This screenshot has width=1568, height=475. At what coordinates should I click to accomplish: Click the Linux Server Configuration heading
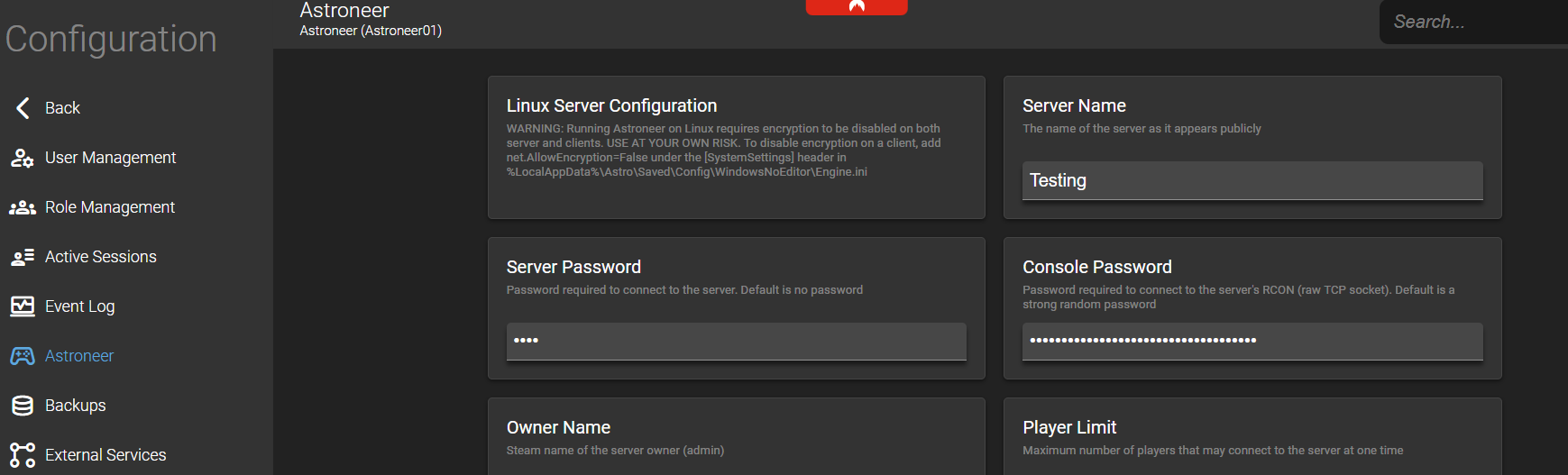[x=611, y=106]
